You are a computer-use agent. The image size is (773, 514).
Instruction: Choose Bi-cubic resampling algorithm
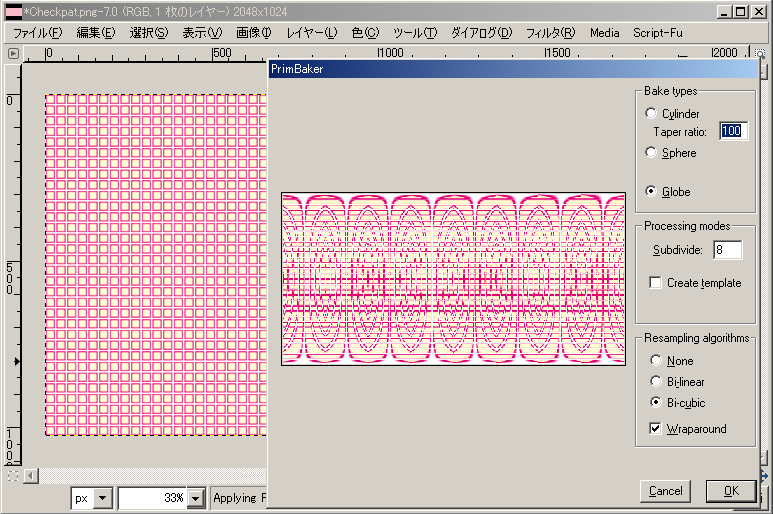656,403
